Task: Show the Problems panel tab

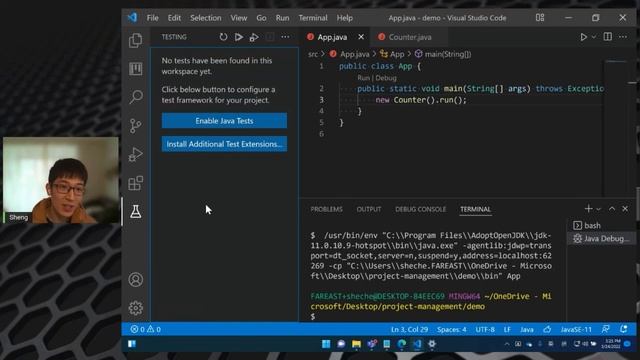Action: [327, 209]
